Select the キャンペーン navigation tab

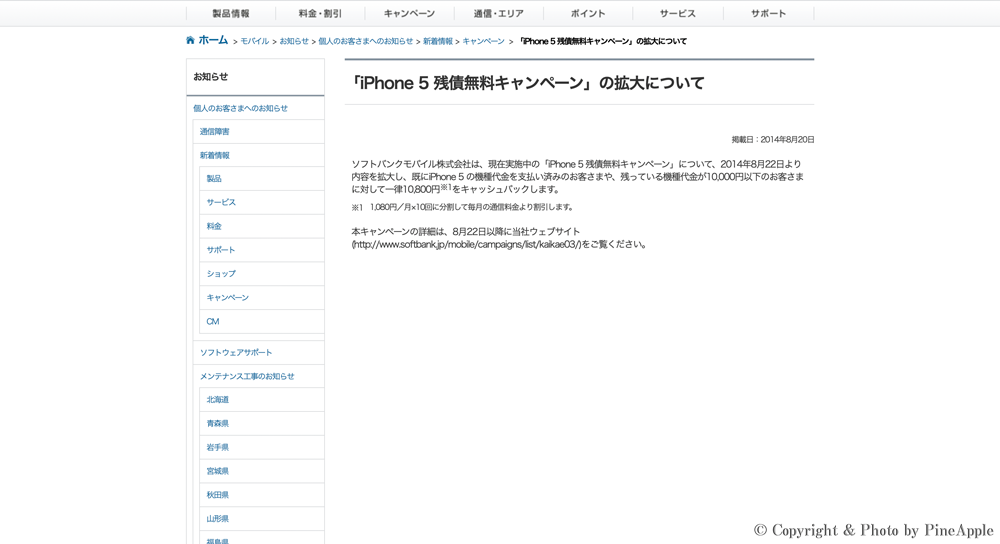point(409,14)
